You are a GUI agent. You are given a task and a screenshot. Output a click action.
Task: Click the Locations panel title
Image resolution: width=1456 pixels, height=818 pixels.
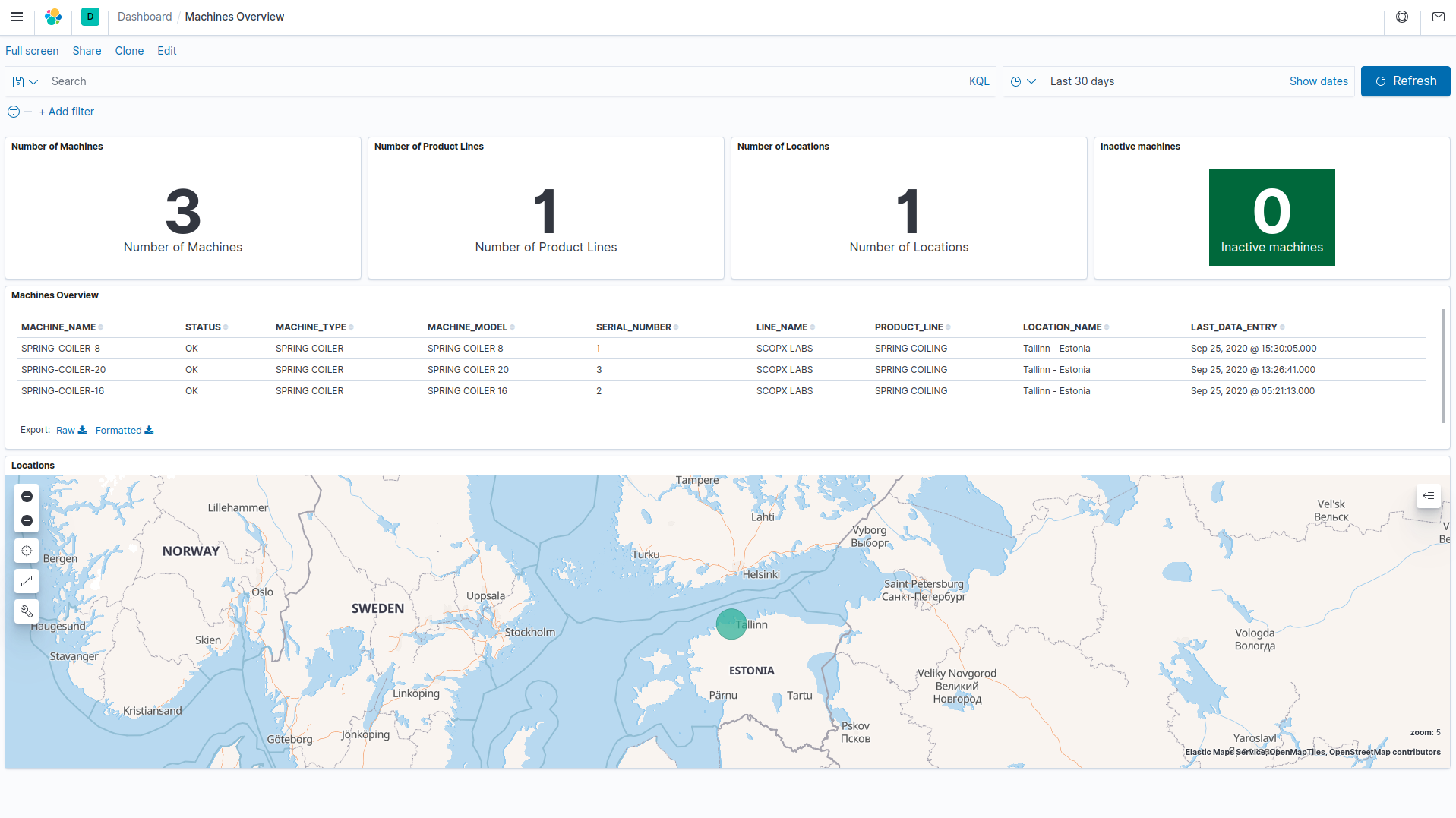click(33, 466)
